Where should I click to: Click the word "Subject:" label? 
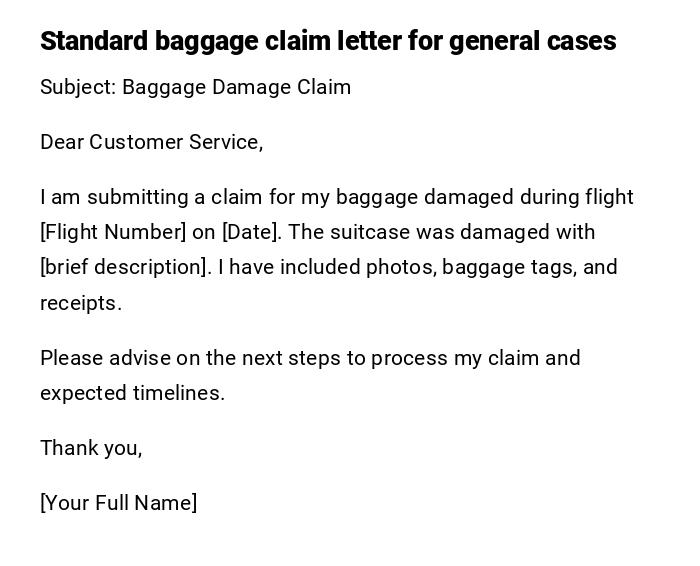coord(78,87)
